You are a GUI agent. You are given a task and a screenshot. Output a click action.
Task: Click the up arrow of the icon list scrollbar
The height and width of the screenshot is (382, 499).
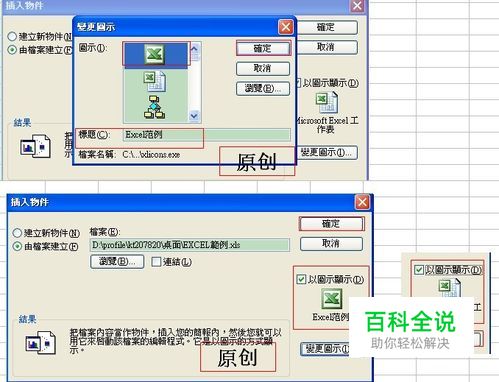click(x=195, y=49)
